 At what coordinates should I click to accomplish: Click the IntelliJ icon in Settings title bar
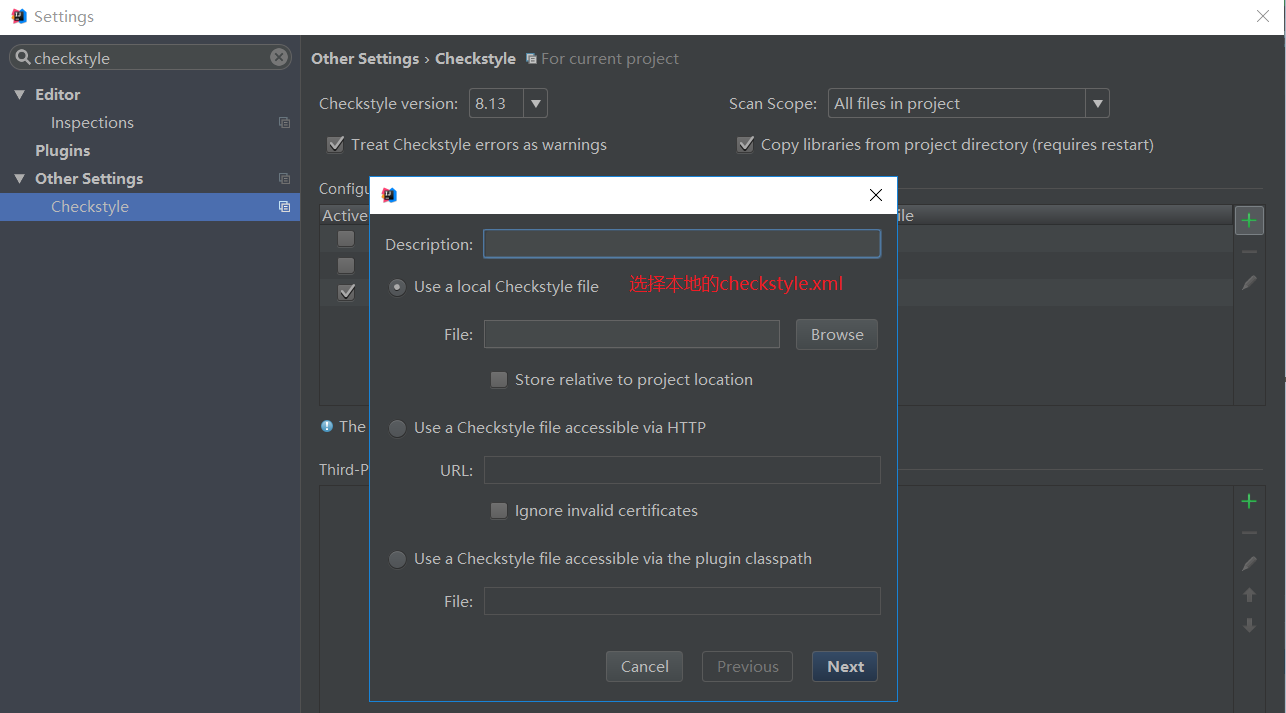pos(19,17)
